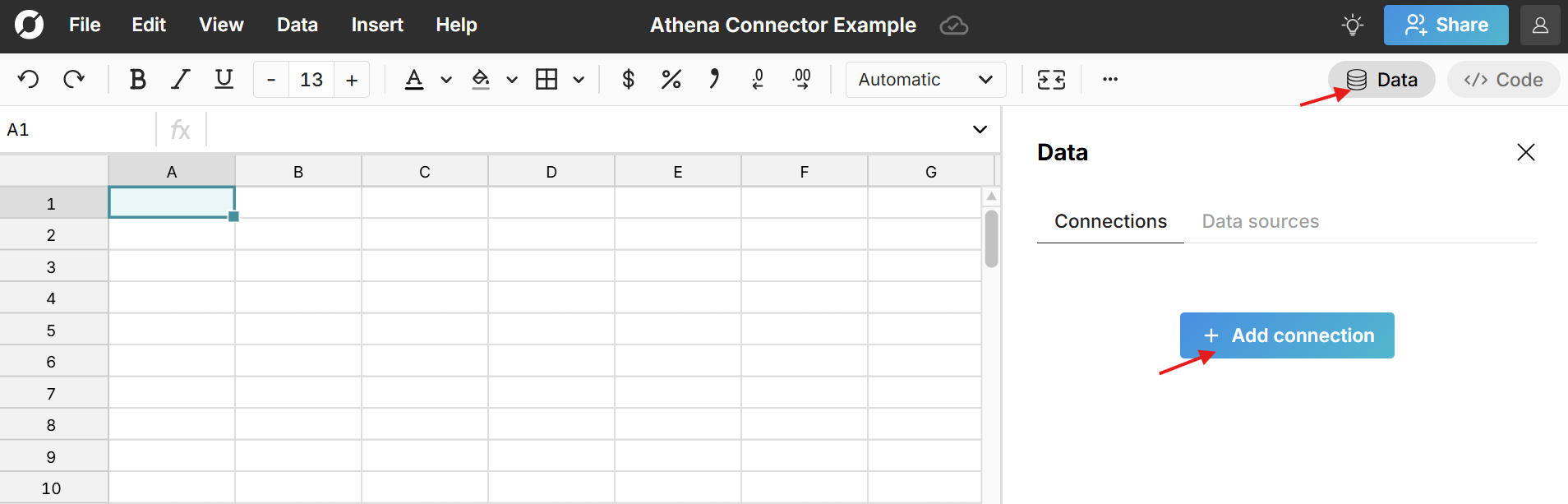Viewport: 1568px width, 504px height.
Task: Open the Insert menu
Action: tap(376, 25)
